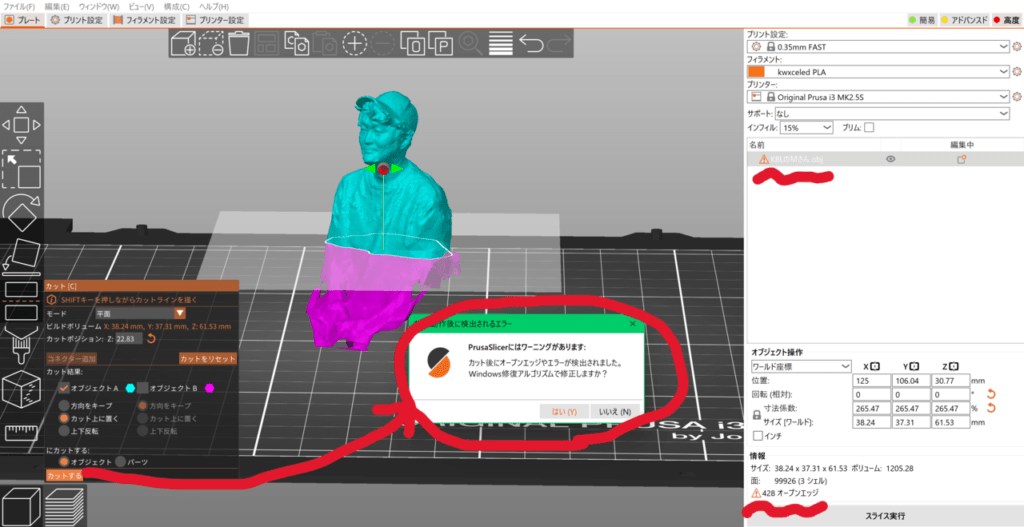This screenshot has width=1024, height=527.
Task: Click the Delete selected dashed-cube minus icon
Action: (212, 44)
